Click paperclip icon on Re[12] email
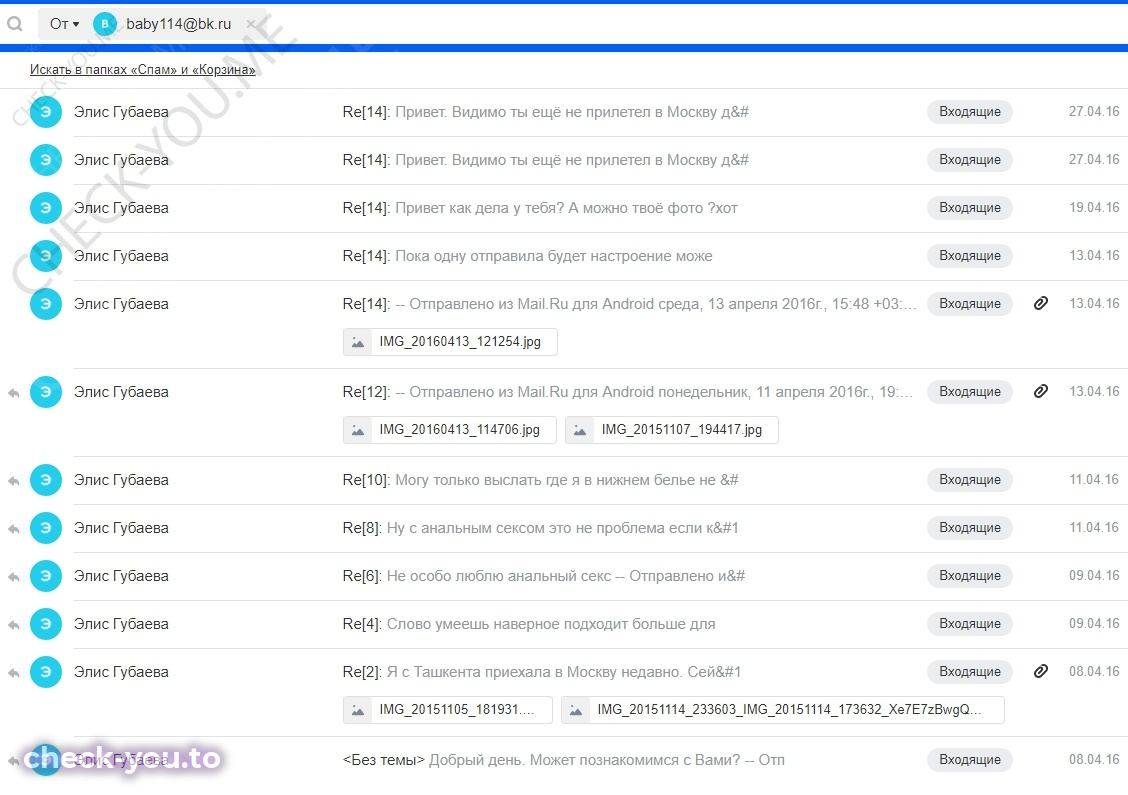Screen dimensions: 1128x795 1040,391
